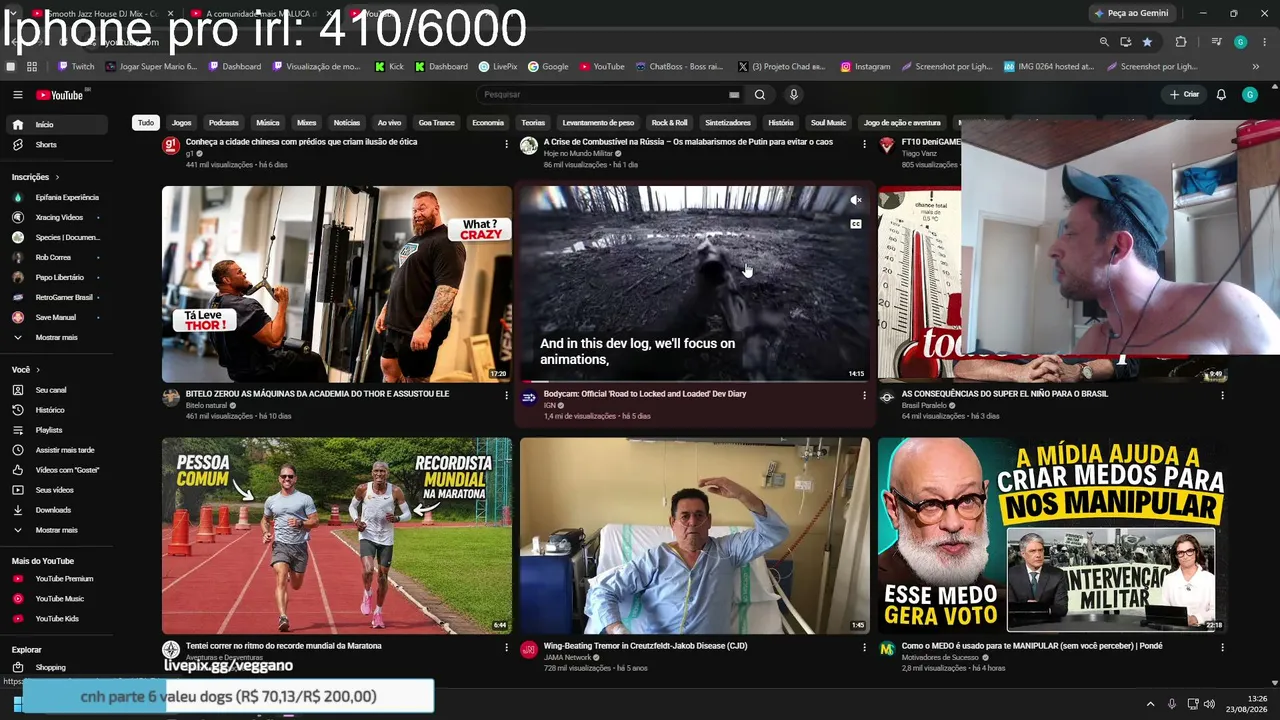Open the browser extensions puzzle icon
The height and width of the screenshot is (720, 1280).
pyautogui.click(x=1181, y=42)
